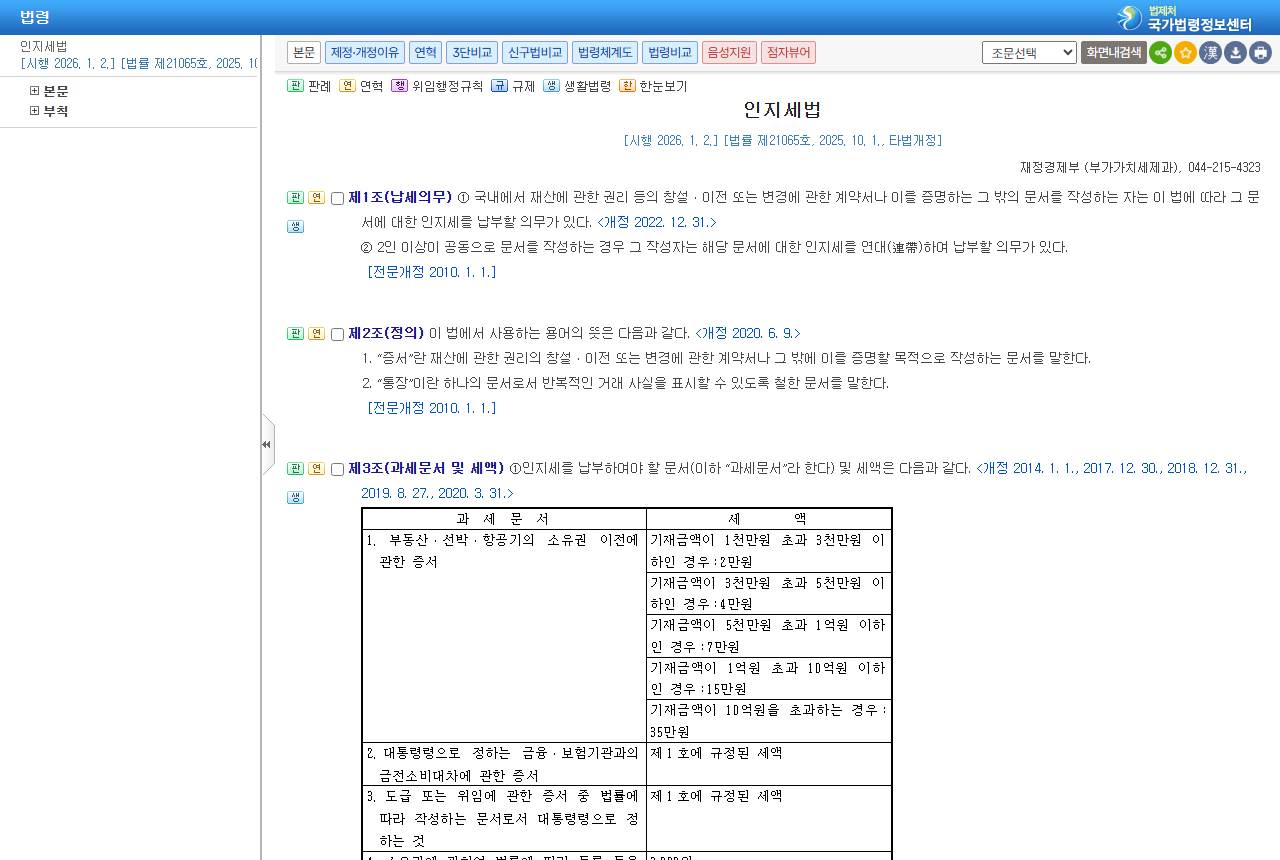Image resolution: width=1280 pixels, height=860 pixels.
Task: Click the 한눈보기 (한) legend icon
Action: [627, 86]
